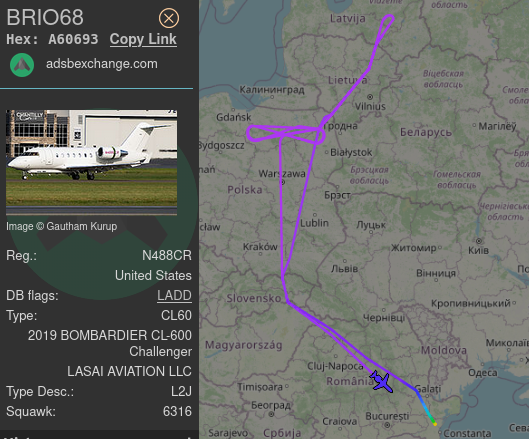Click the Београд city marker on map
The height and width of the screenshot is (439, 529).
pos(271,414)
